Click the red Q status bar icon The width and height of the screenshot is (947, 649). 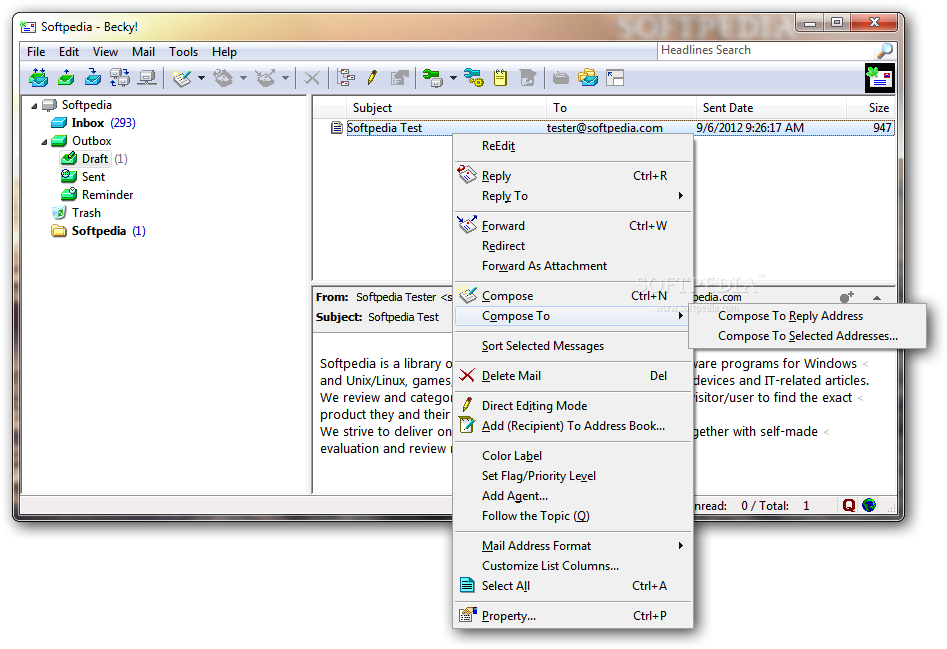tap(849, 505)
